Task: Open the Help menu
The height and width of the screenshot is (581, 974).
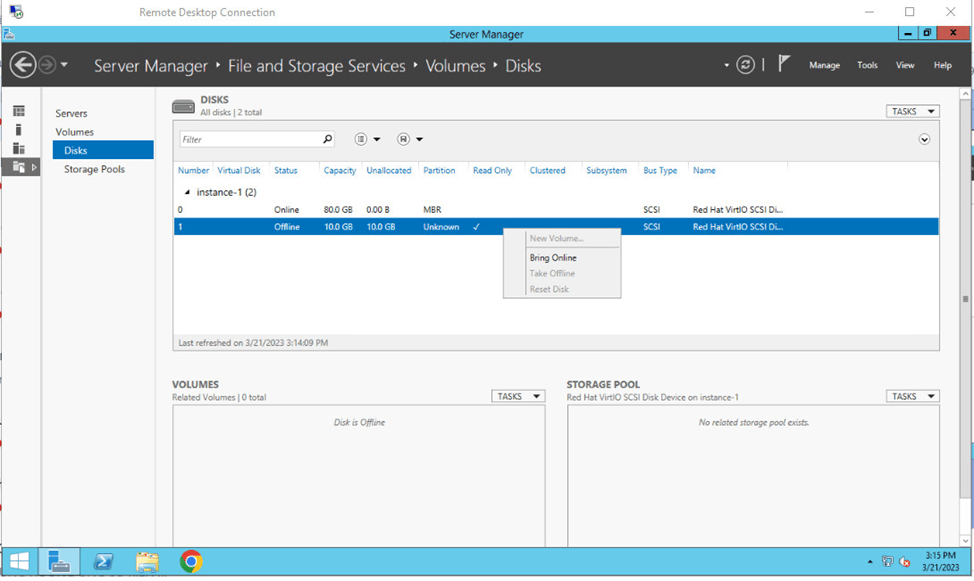Action: click(x=942, y=65)
